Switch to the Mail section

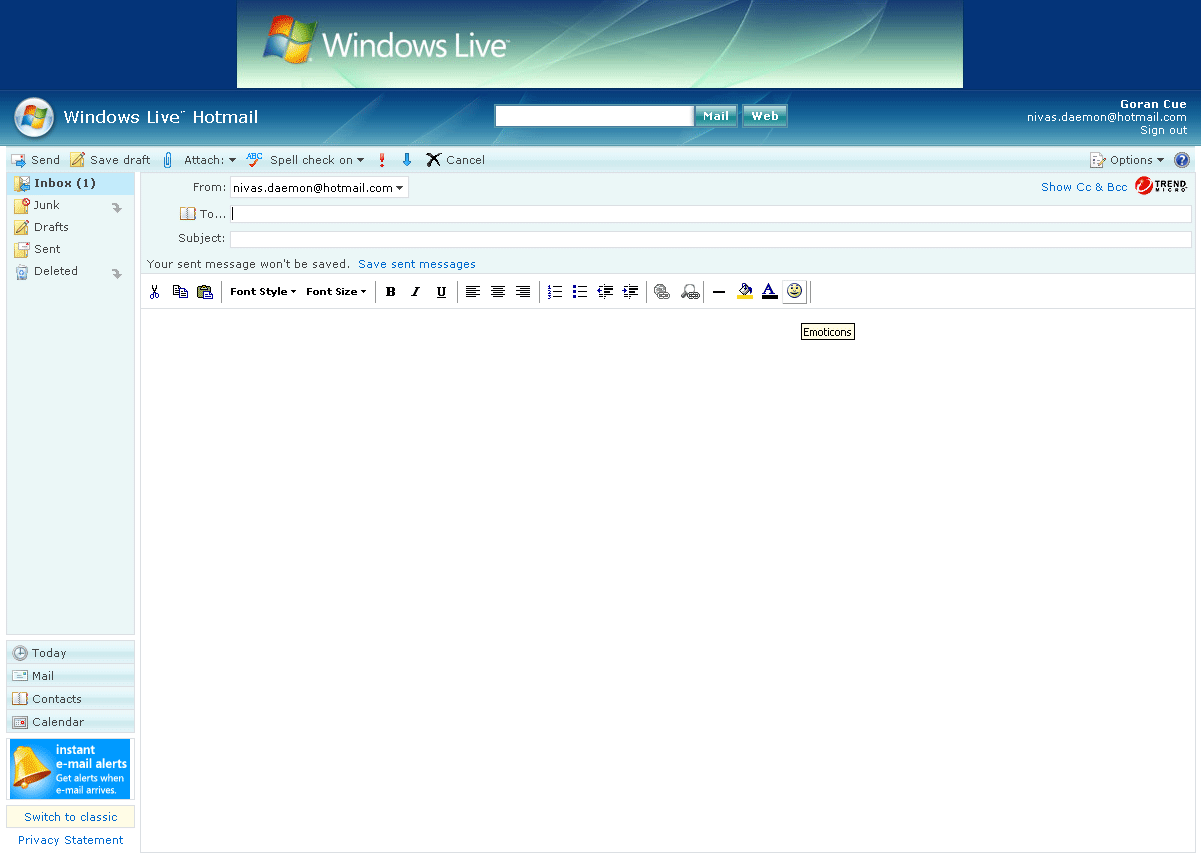click(70, 676)
